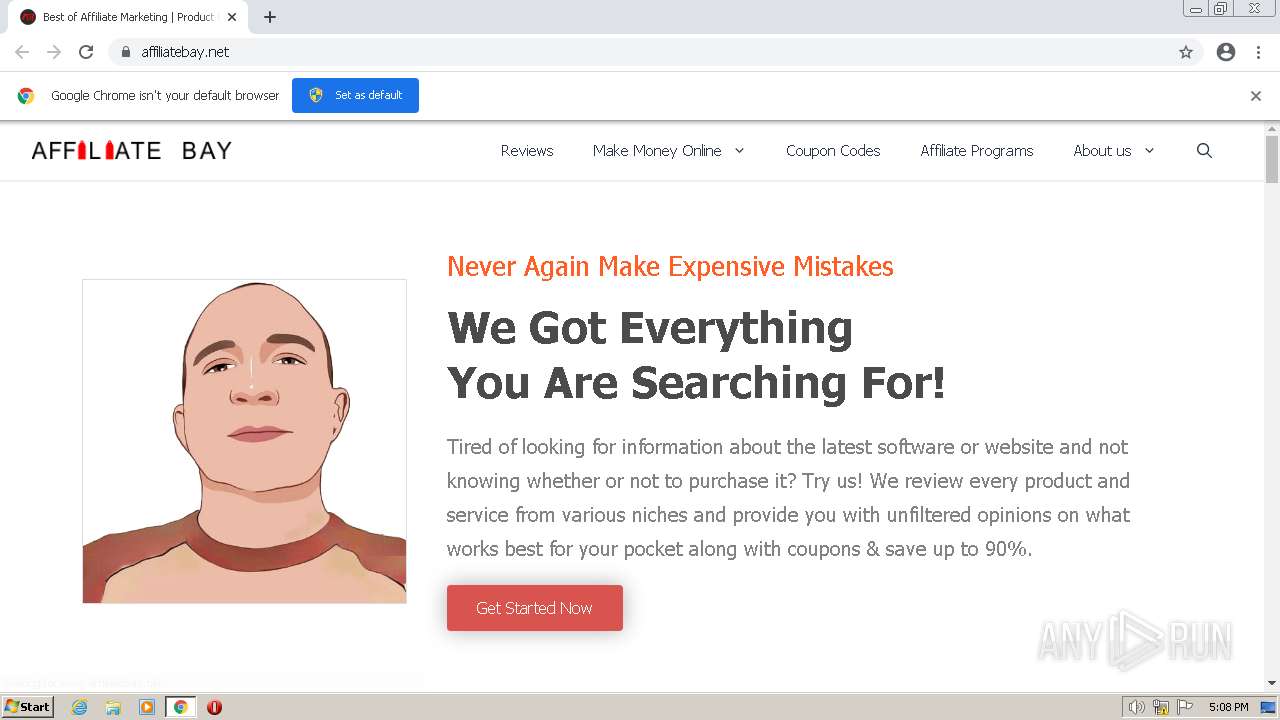Click the page vertical scrollbar thumb
Image resolution: width=1280 pixels, height=720 pixels.
click(x=1272, y=160)
